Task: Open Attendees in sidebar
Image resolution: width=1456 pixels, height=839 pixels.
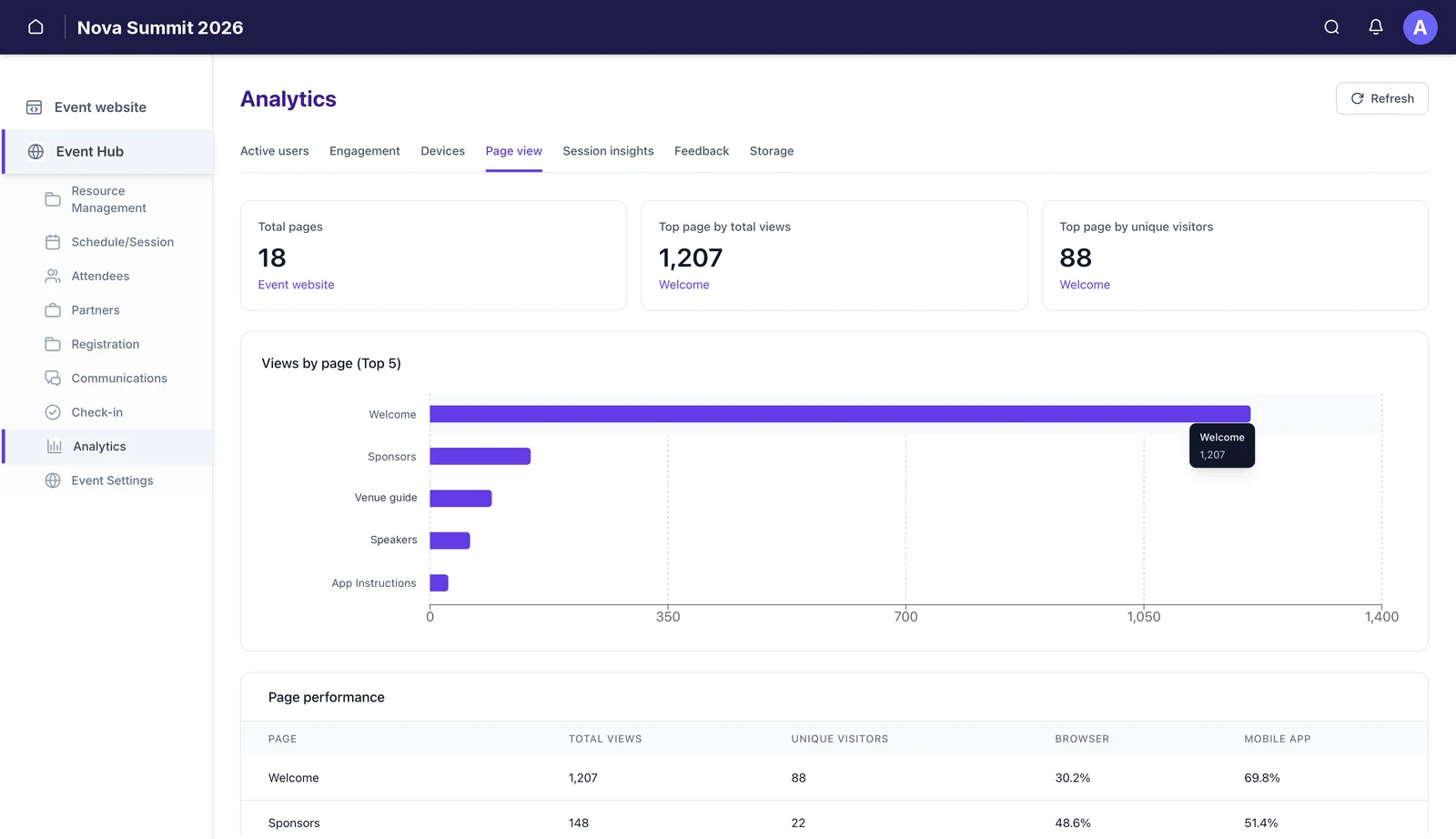Action: point(100,276)
